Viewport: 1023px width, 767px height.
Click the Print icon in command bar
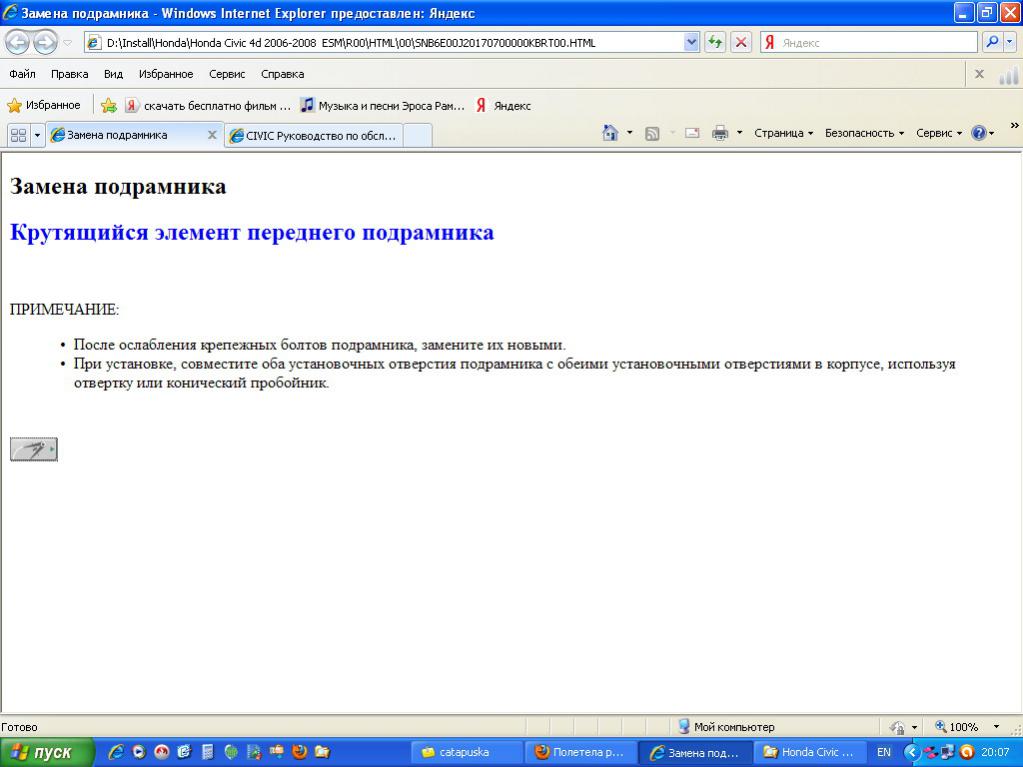click(x=720, y=133)
